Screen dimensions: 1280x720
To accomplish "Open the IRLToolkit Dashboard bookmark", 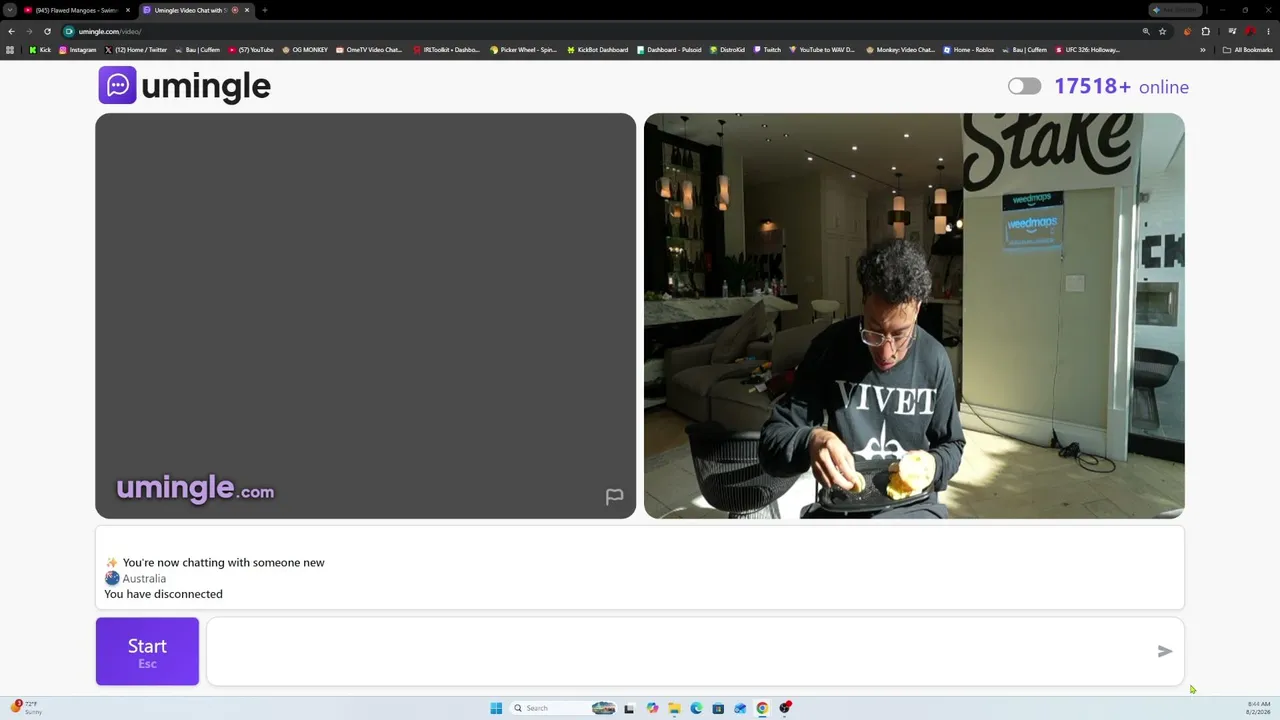I will (x=446, y=50).
